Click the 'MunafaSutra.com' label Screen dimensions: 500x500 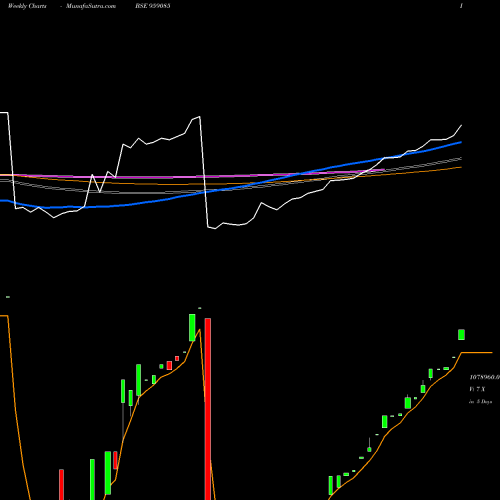tap(91, 6)
